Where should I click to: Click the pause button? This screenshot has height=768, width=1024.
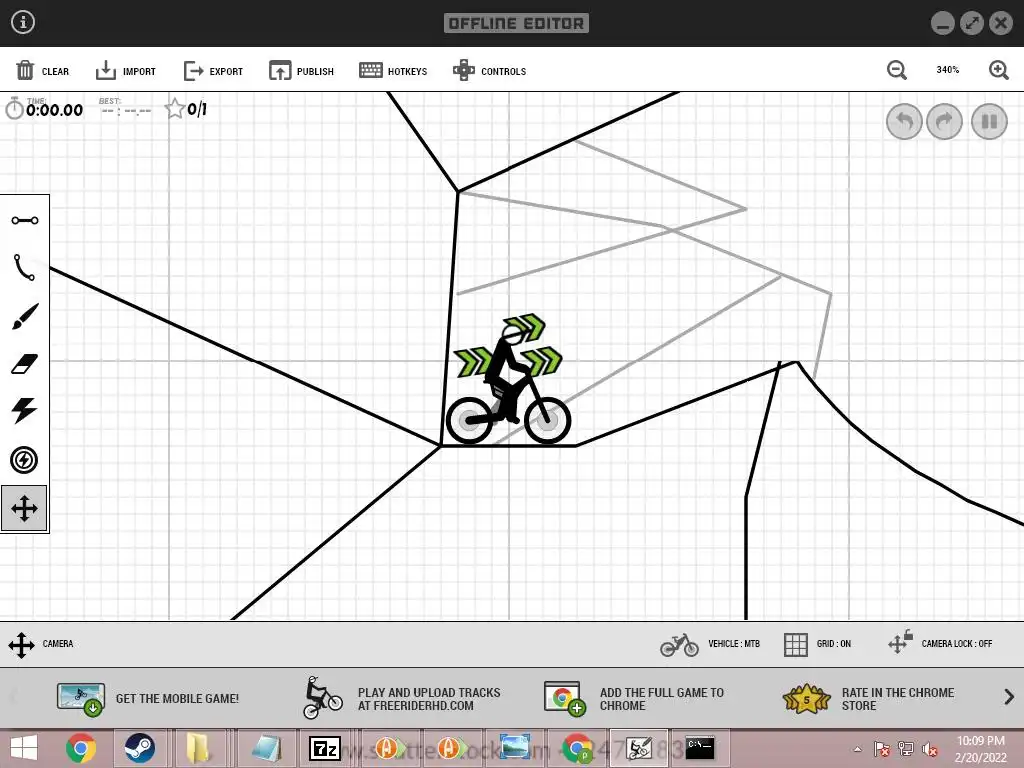pos(989,121)
